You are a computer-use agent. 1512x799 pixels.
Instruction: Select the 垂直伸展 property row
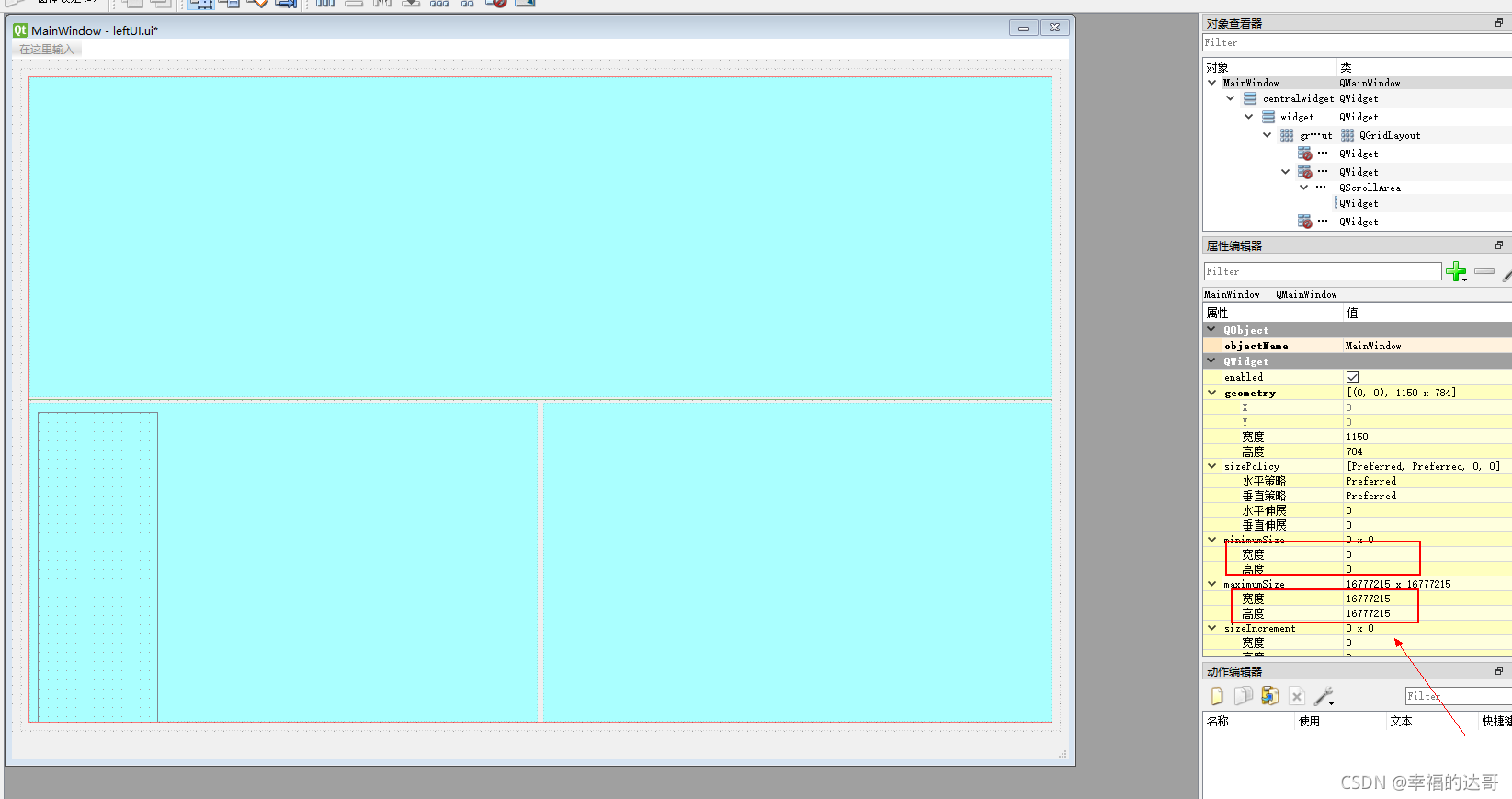[x=1358, y=525]
